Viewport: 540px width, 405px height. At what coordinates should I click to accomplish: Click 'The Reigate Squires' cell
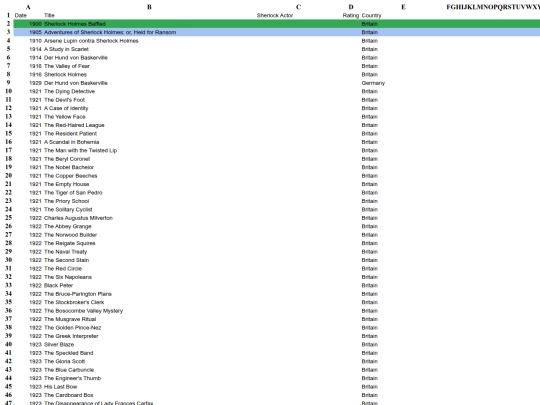(x=70, y=243)
